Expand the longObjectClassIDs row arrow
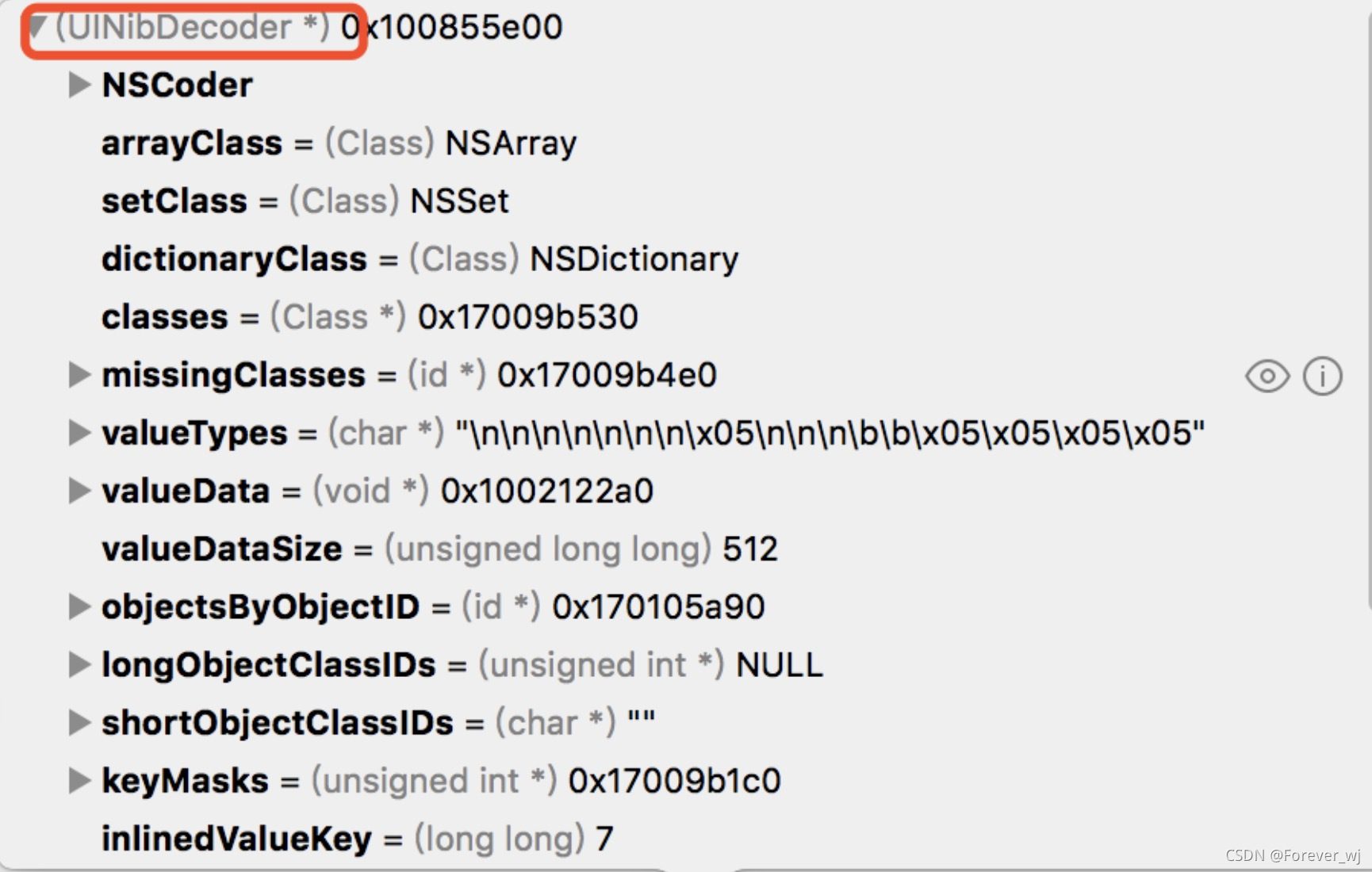 point(79,664)
